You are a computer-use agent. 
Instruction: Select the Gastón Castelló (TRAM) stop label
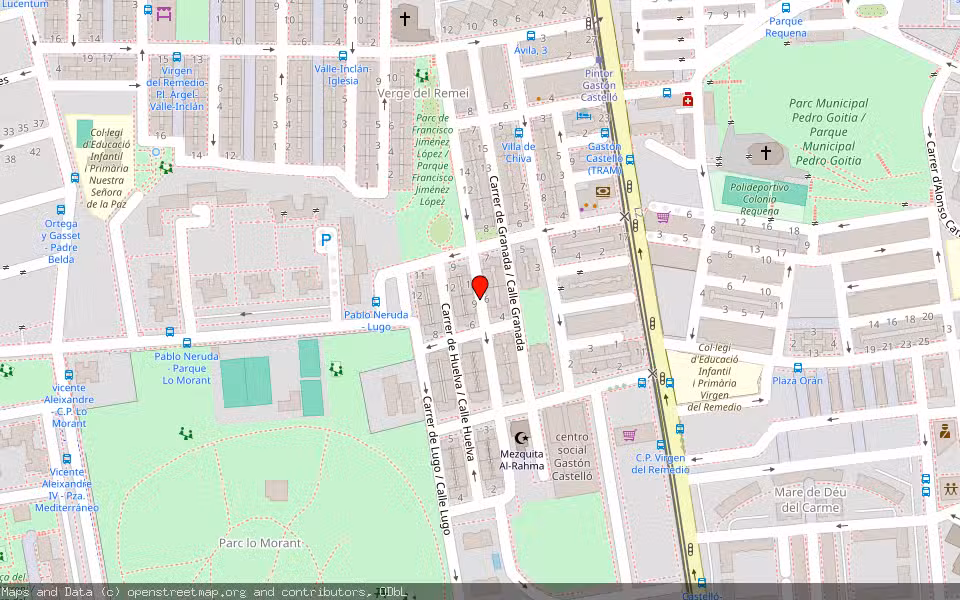pos(604,159)
